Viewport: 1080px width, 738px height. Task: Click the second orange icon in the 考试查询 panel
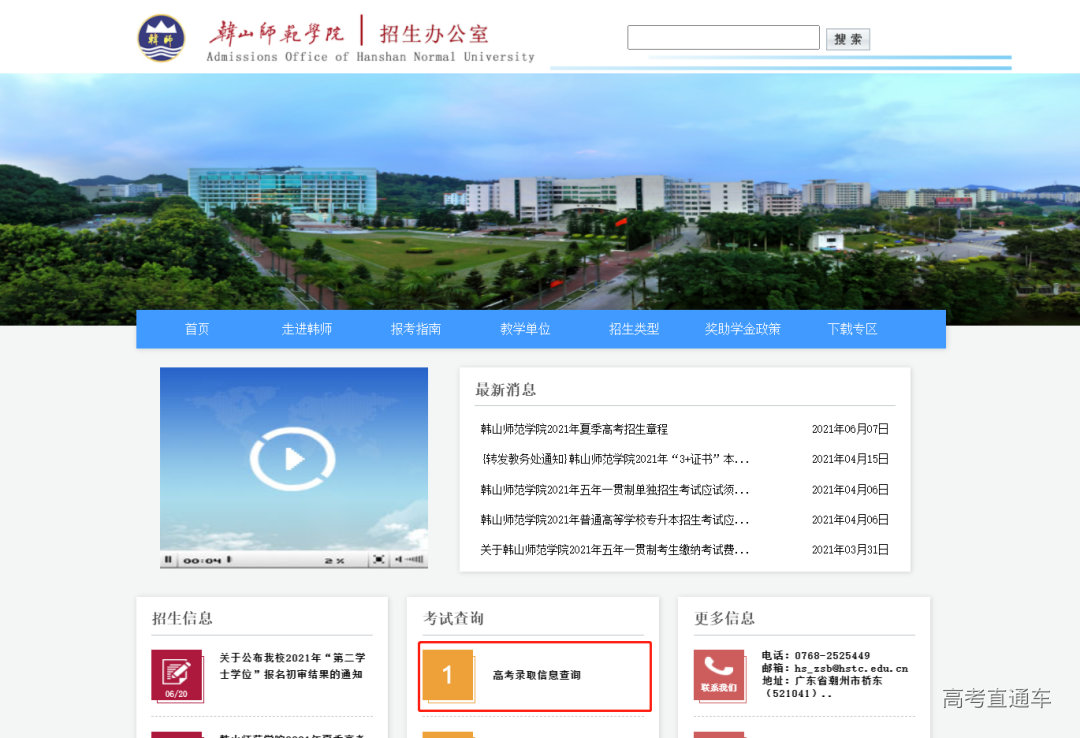pyautogui.click(x=448, y=734)
